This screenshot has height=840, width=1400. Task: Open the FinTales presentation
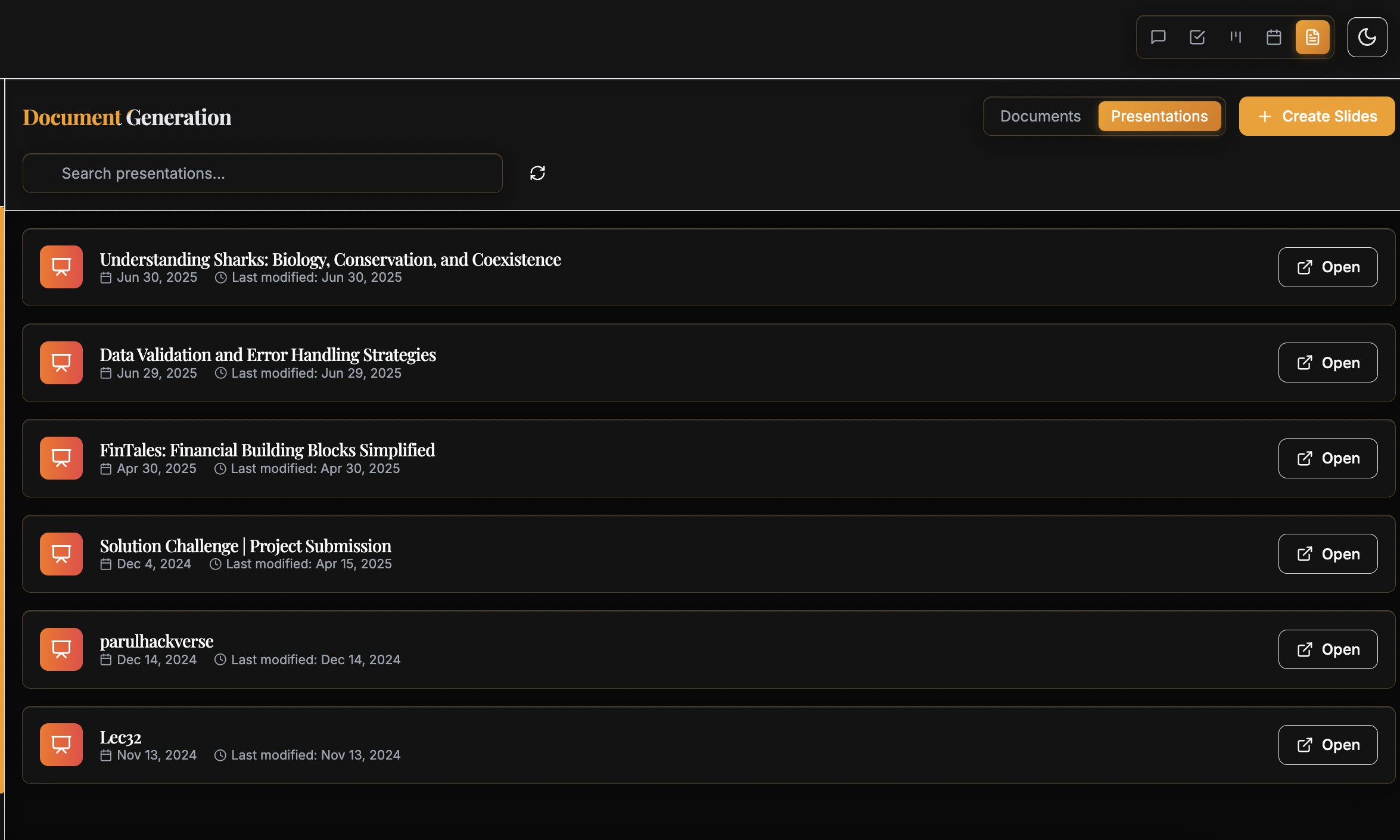(x=1327, y=458)
